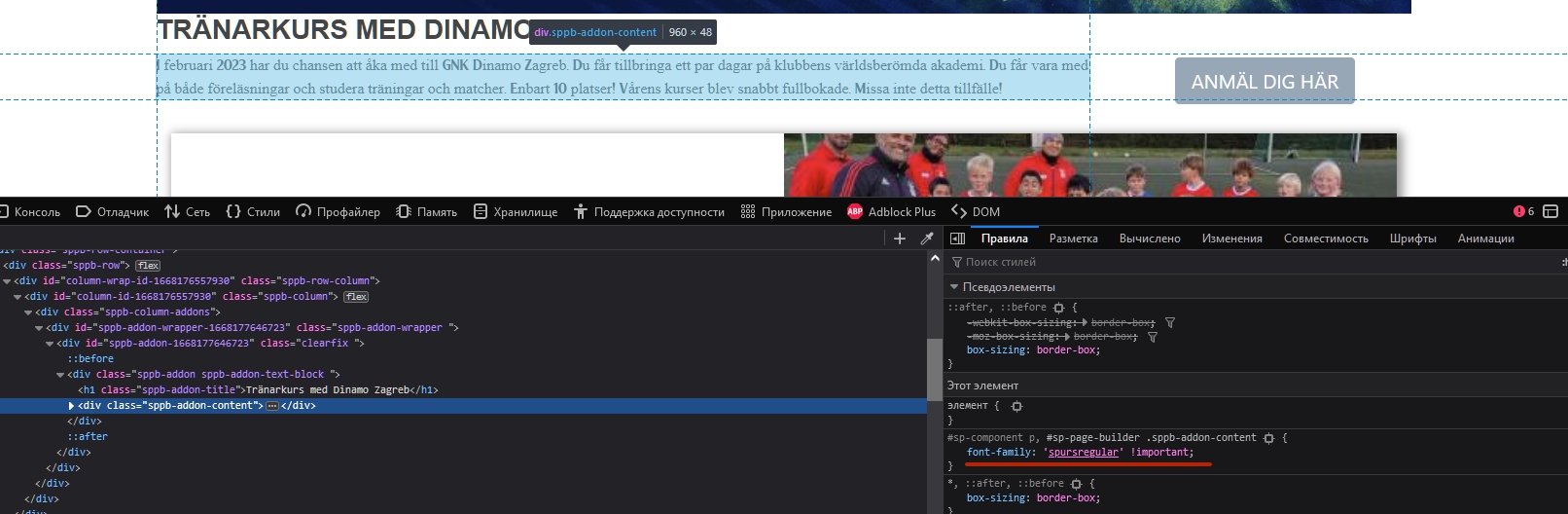1568x514 pixels.
Task: Toggle flex badge on sppb-column div
Action: [356, 297]
